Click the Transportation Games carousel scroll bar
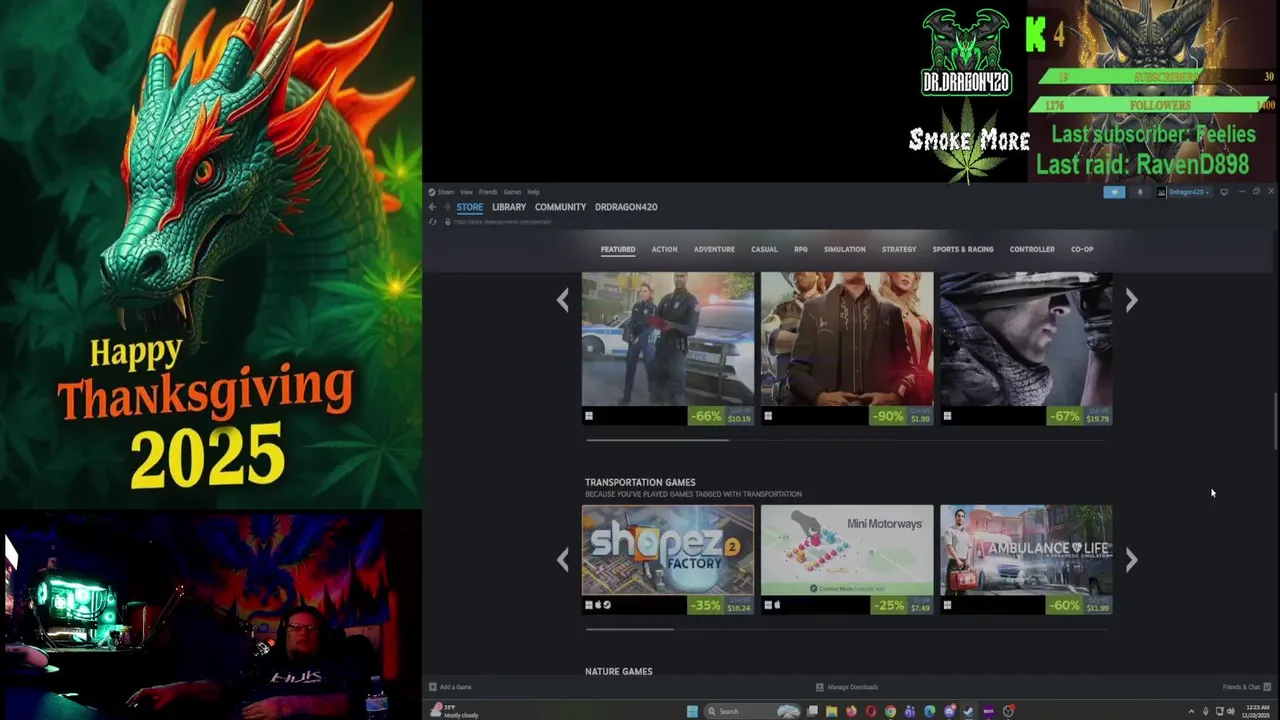 (x=630, y=629)
